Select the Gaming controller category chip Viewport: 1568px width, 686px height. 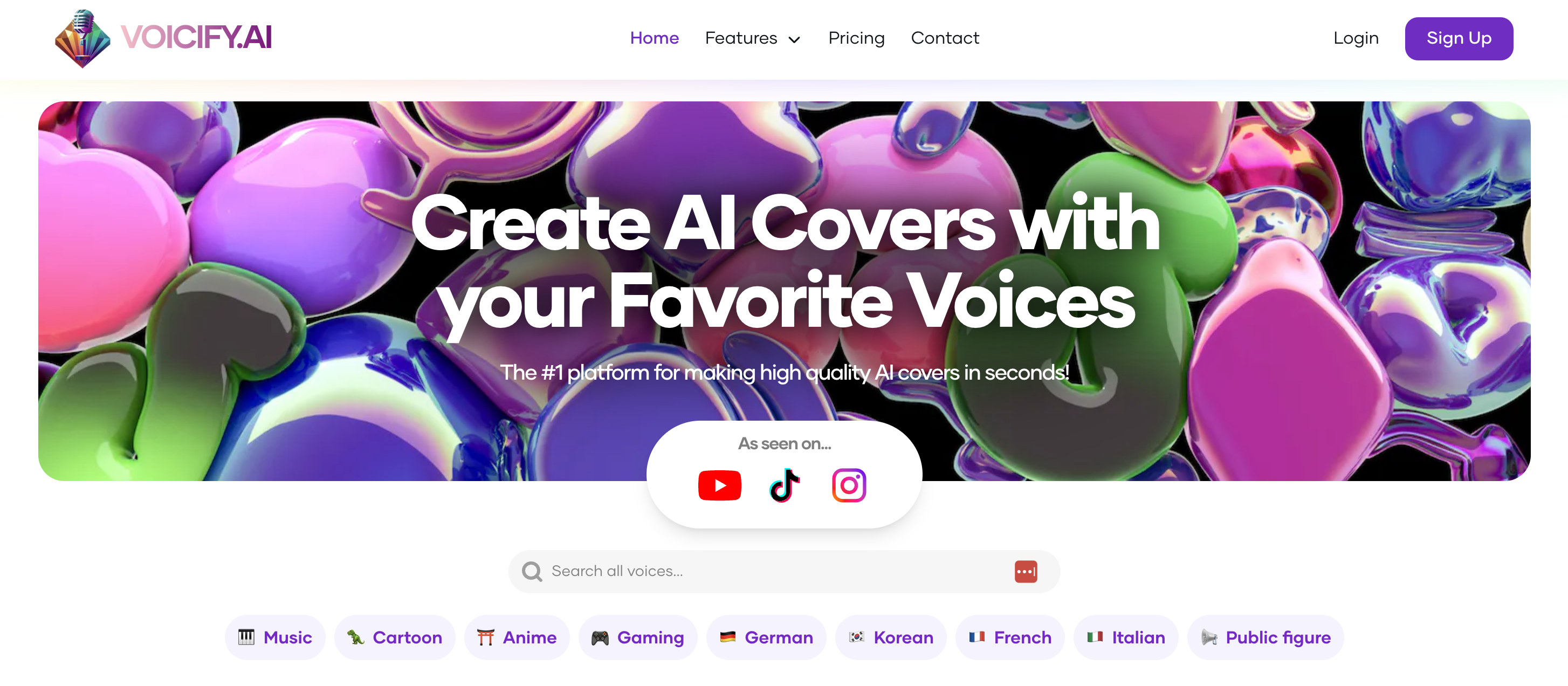point(637,637)
